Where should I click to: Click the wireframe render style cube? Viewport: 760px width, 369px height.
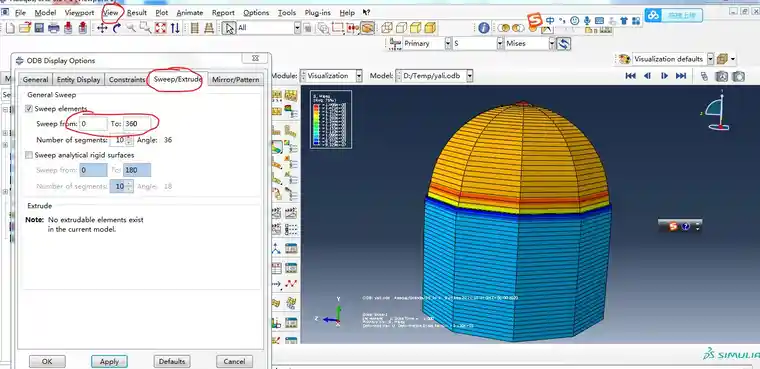point(386,28)
